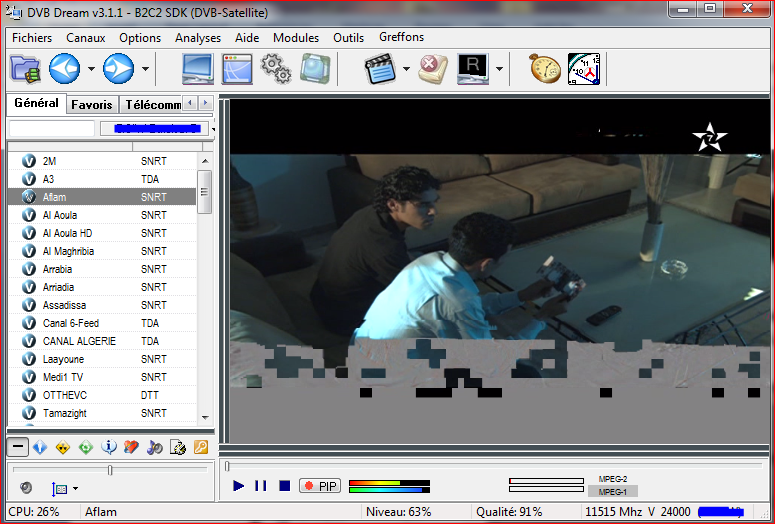The height and width of the screenshot is (524, 775).
Task: Click the golden key icon below channel list
Action: [x=200, y=447]
